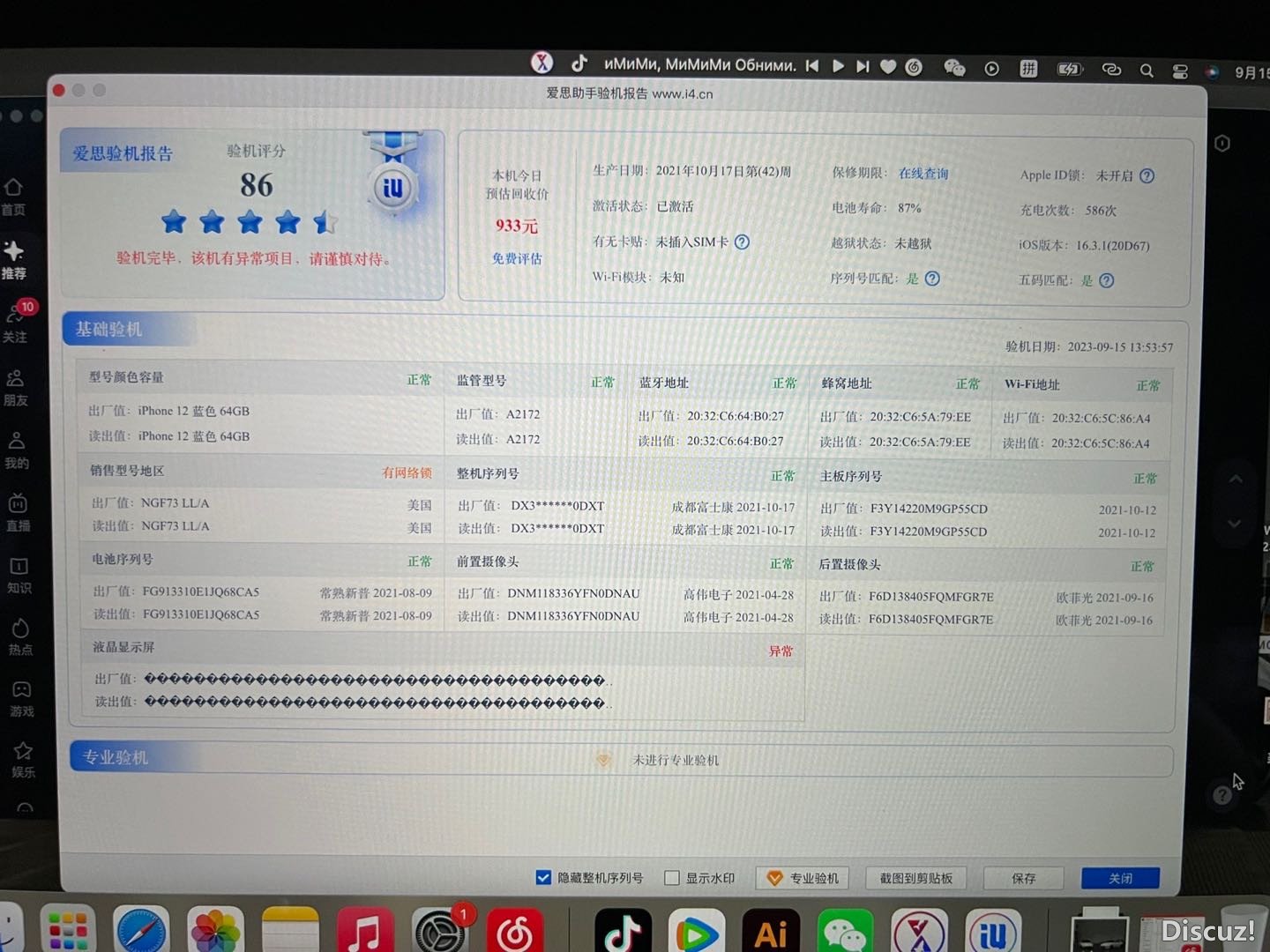Skip to next track in menu bar player

863,66
